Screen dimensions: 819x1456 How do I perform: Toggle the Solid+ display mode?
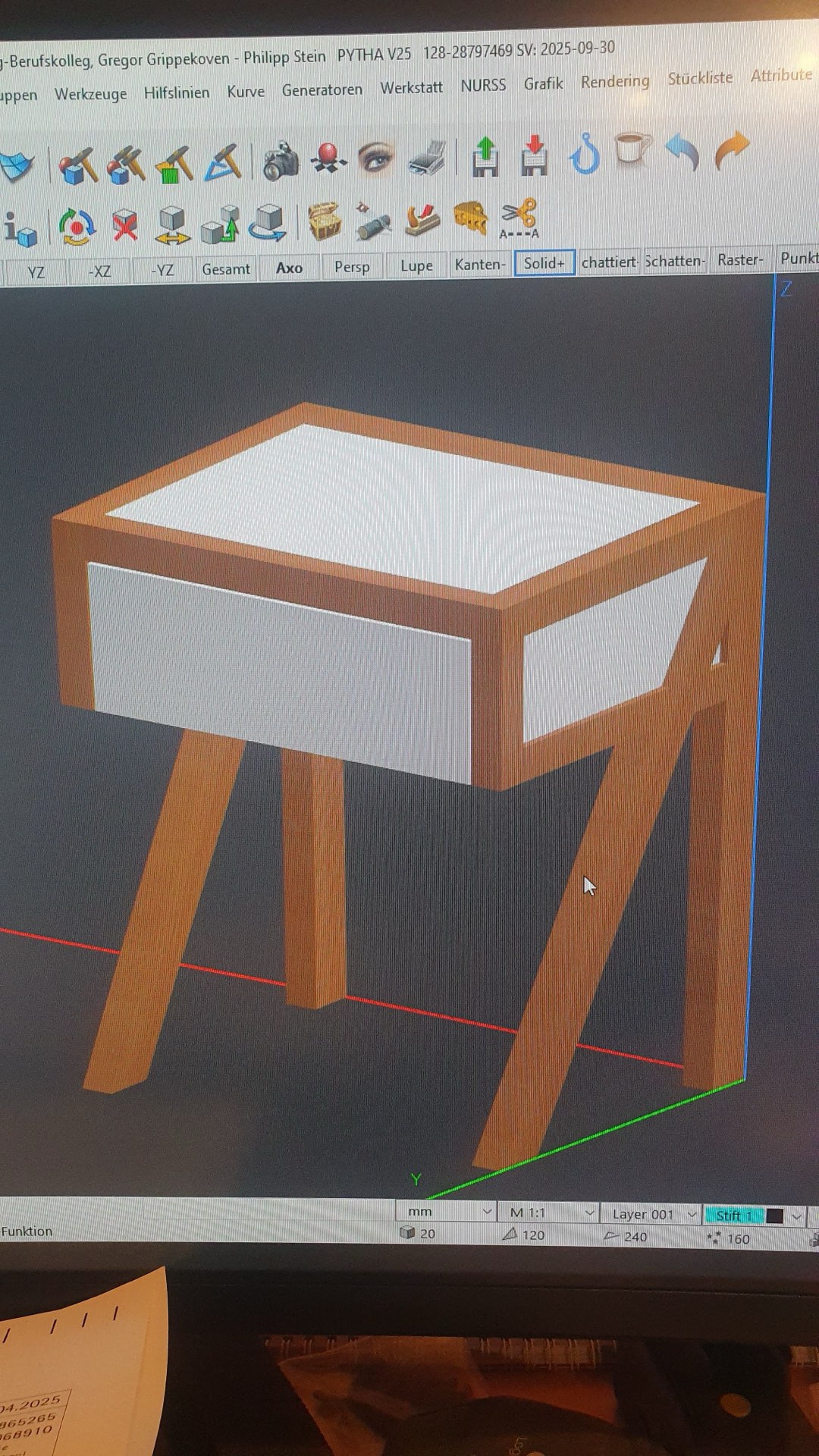(544, 263)
